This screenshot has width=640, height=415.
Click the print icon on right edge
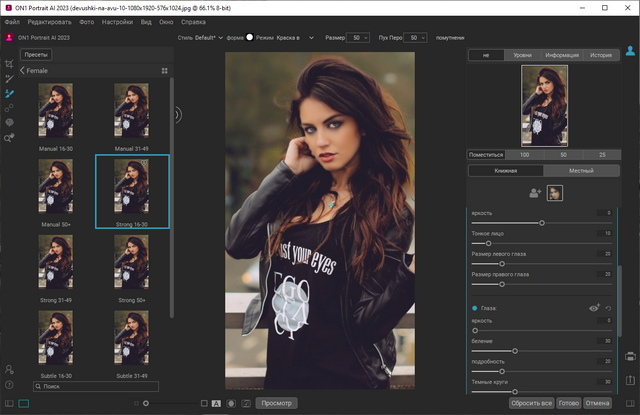[630, 356]
